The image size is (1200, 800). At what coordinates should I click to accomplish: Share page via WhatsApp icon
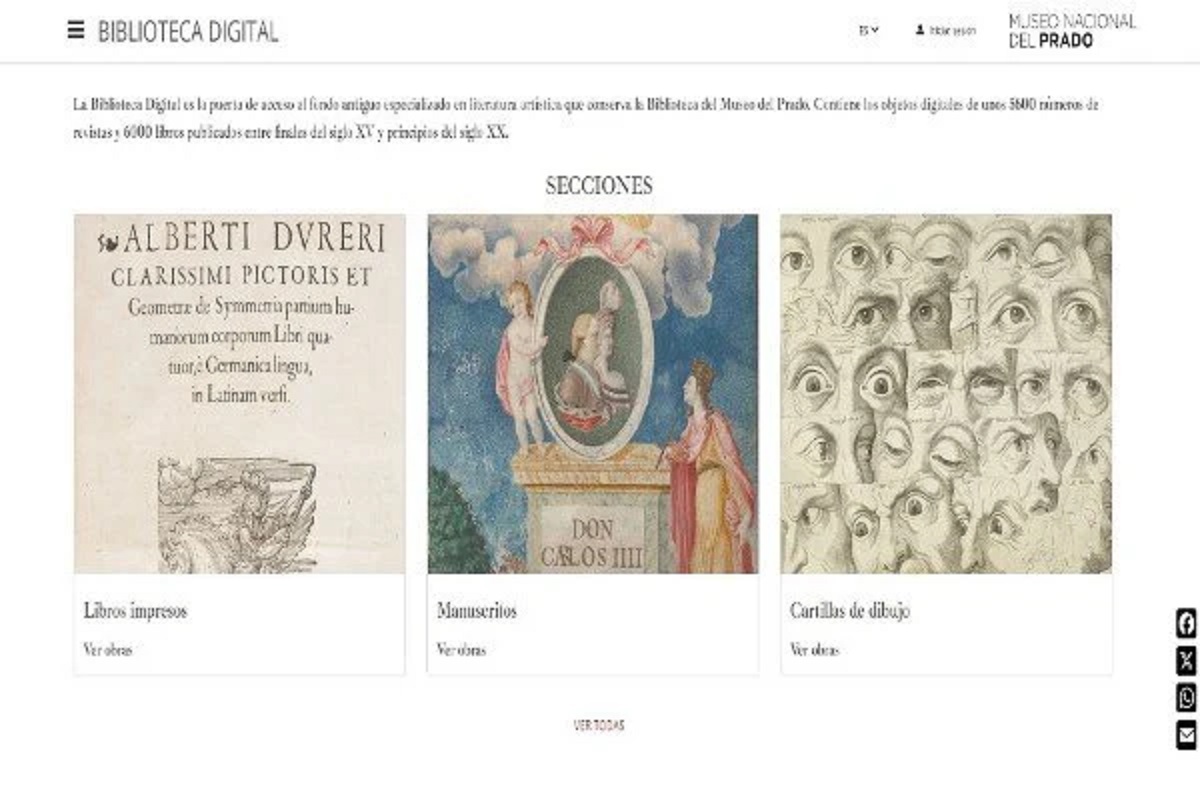(x=1186, y=698)
